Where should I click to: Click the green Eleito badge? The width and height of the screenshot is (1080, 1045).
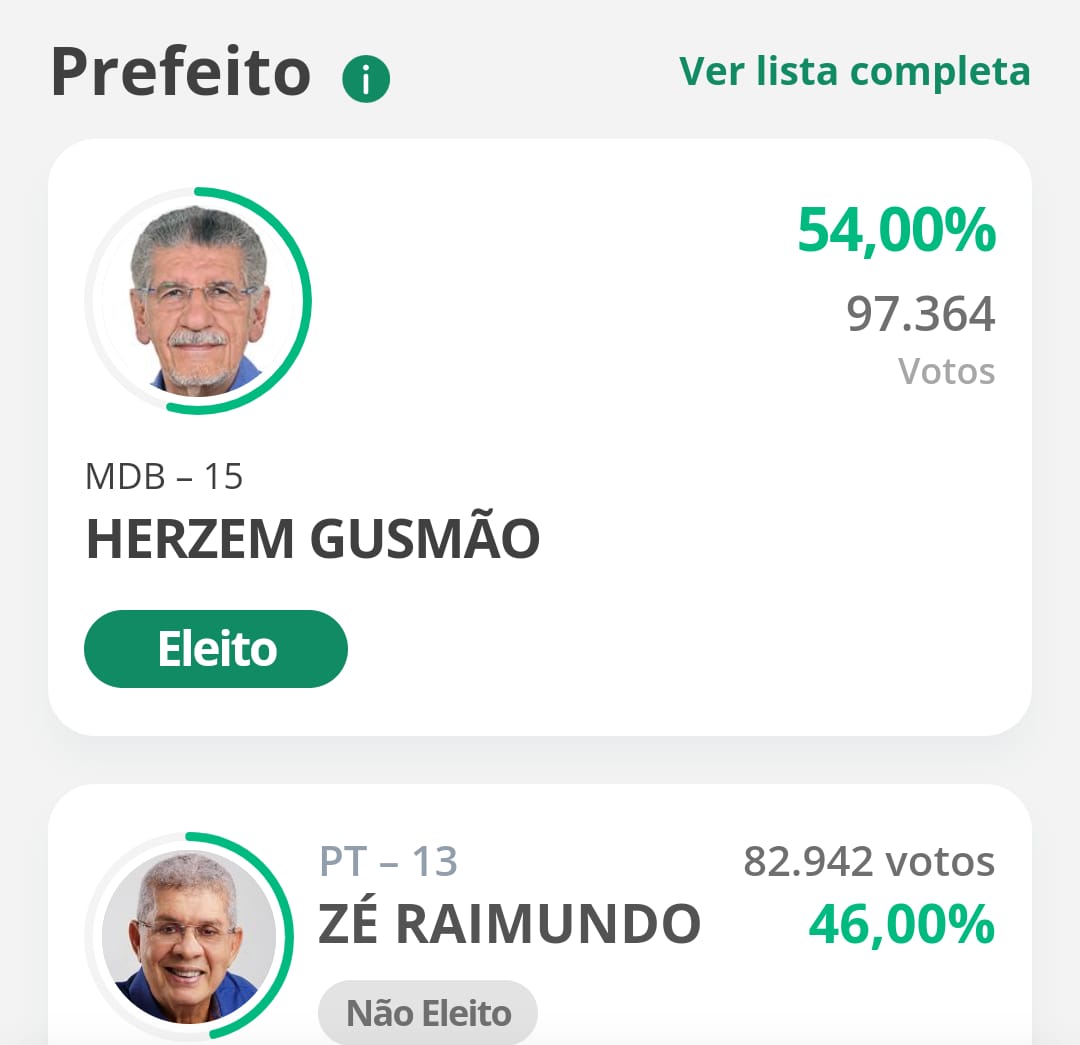click(x=216, y=648)
